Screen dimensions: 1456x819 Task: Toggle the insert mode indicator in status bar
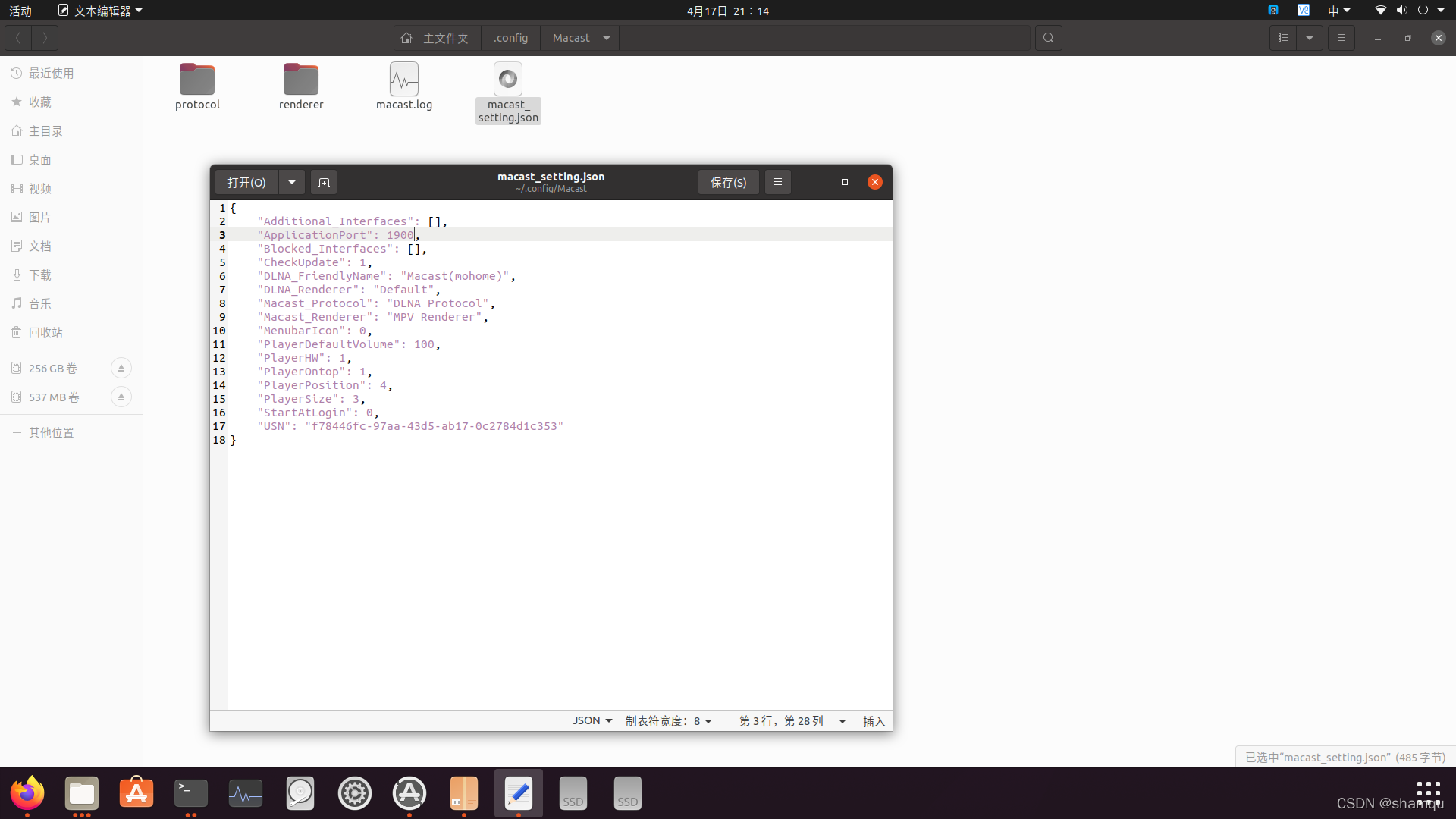pyautogui.click(x=873, y=721)
